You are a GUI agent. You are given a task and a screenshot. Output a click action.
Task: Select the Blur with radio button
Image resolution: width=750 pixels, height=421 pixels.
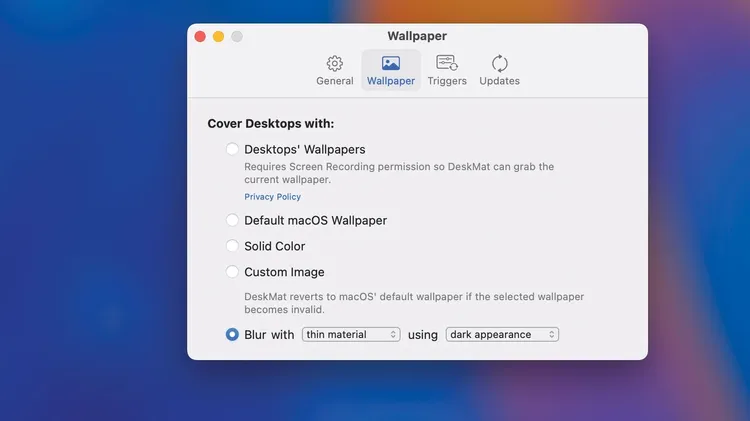232,334
